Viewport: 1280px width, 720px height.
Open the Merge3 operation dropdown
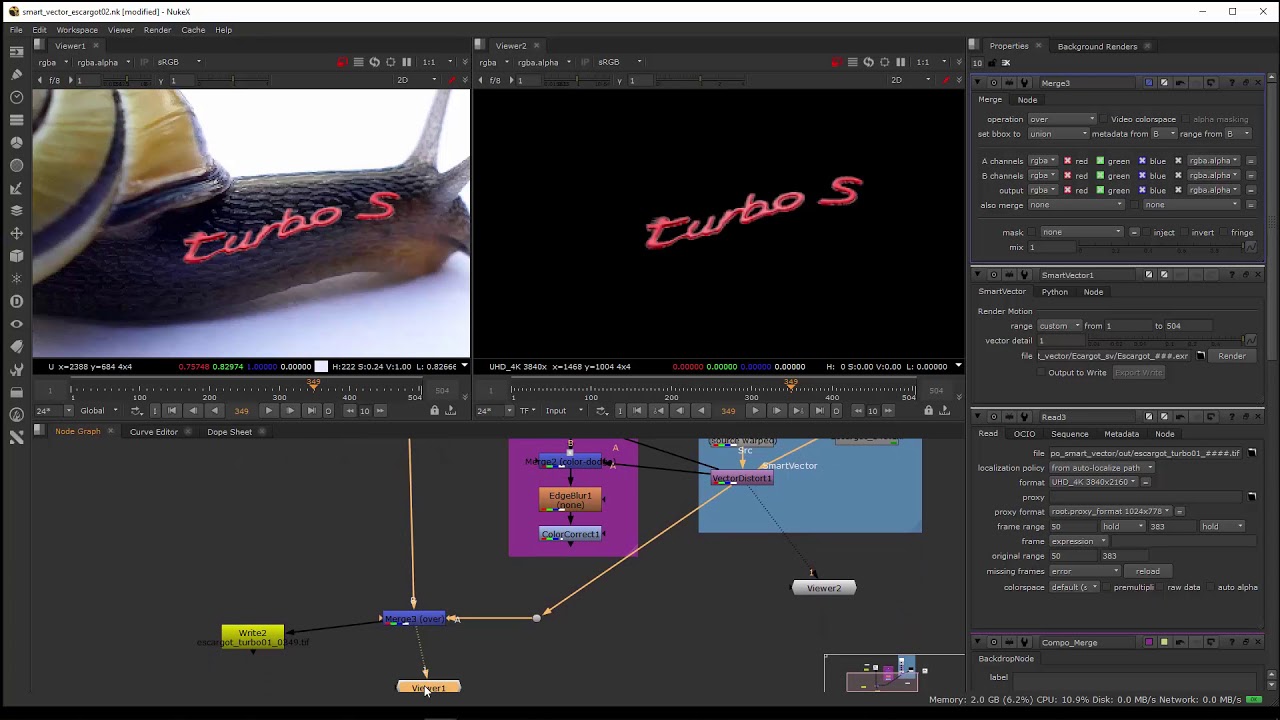click(x=1062, y=119)
